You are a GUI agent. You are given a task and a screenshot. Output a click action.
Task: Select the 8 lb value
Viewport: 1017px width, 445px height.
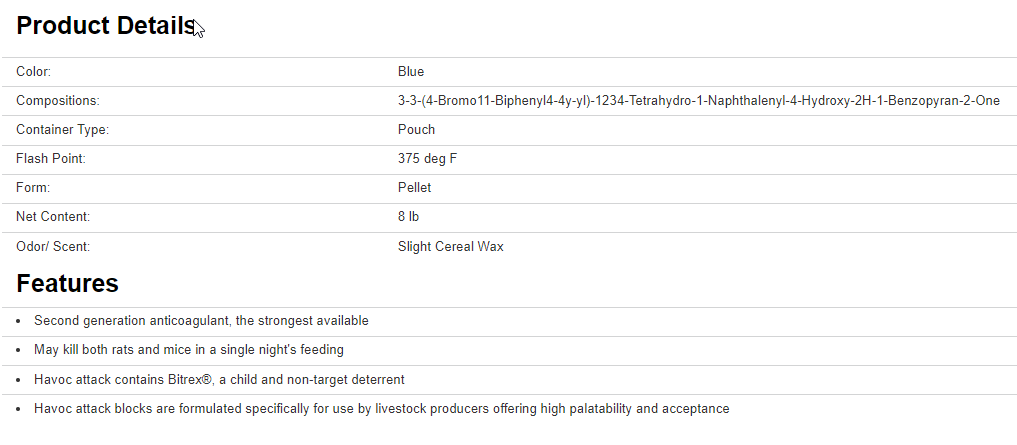pos(408,217)
